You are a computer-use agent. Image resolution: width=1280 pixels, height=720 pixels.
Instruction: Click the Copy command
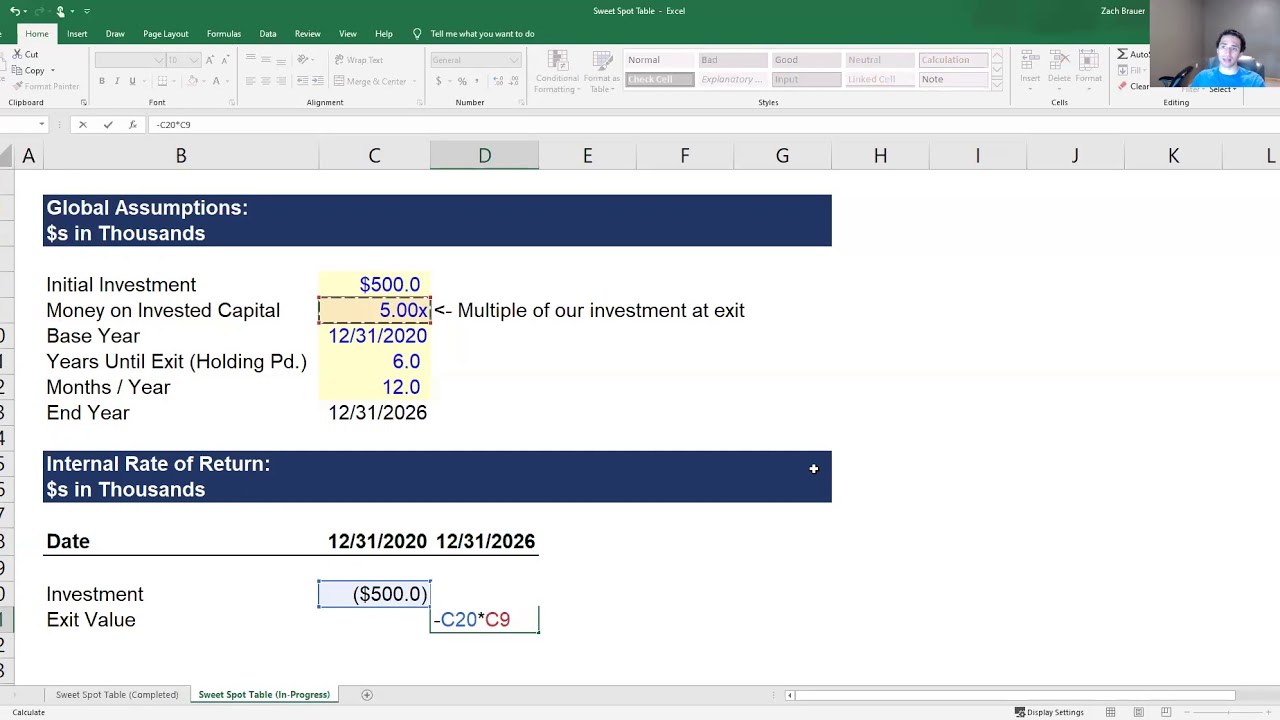28,71
